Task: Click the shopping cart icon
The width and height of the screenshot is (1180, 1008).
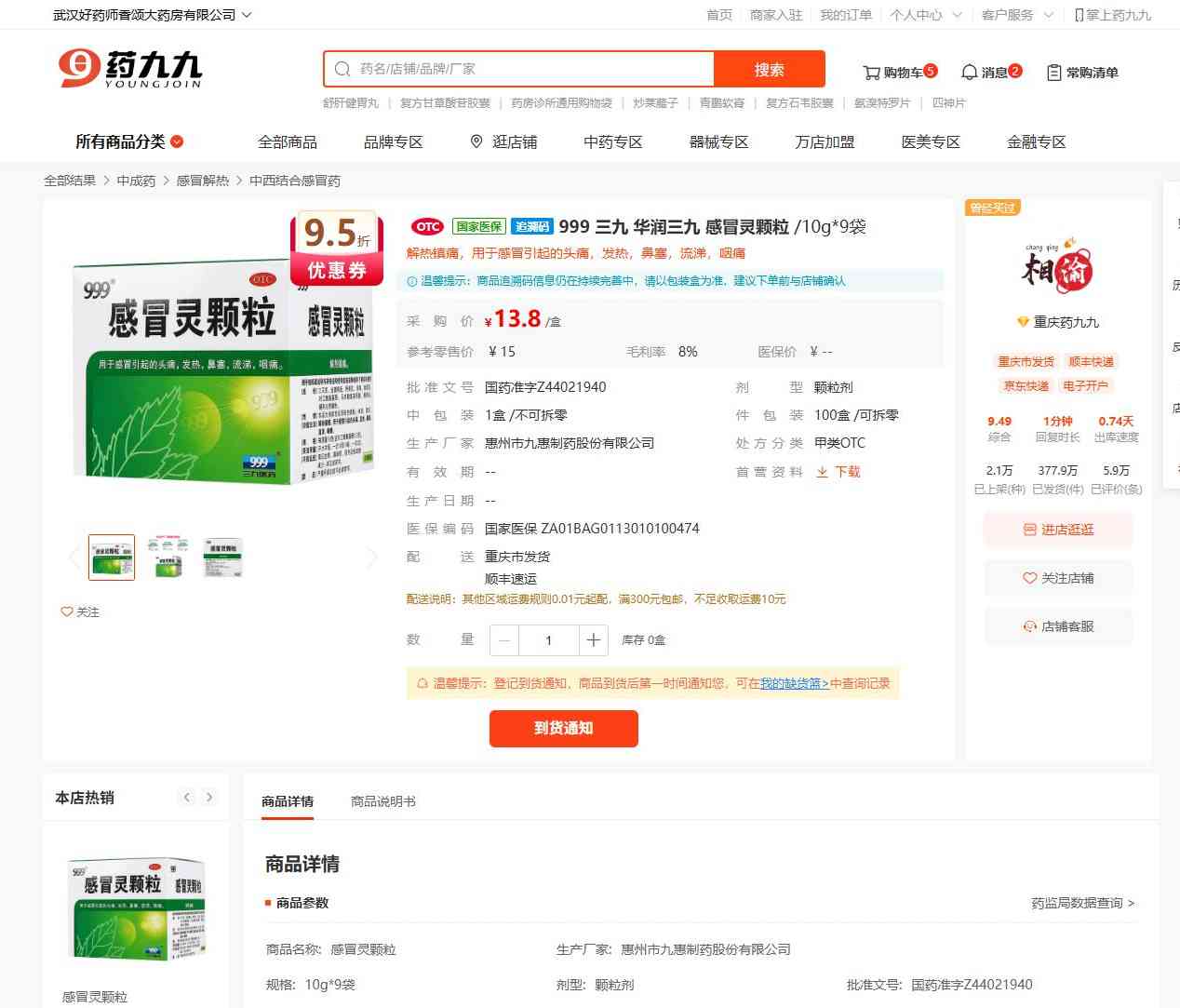Action: tap(872, 73)
